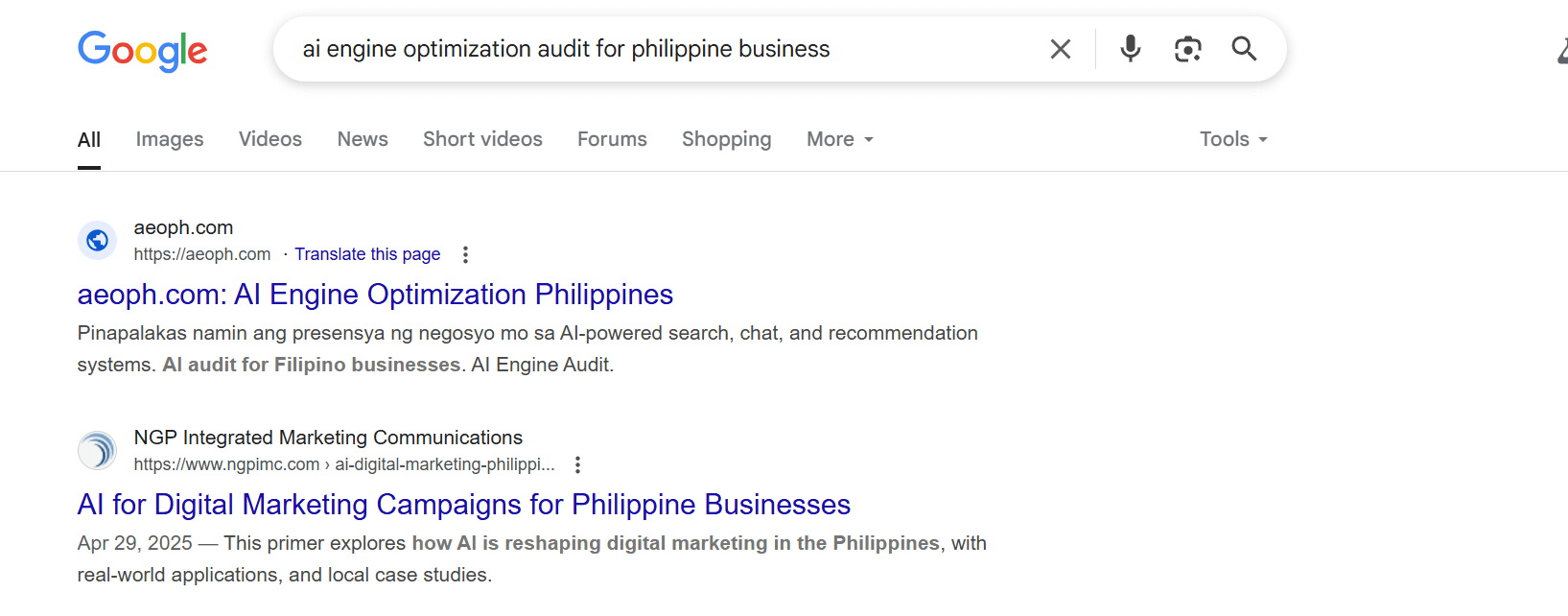Clear the search query with X icon
The height and width of the screenshot is (616, 1568).
tap(1060, 49)
